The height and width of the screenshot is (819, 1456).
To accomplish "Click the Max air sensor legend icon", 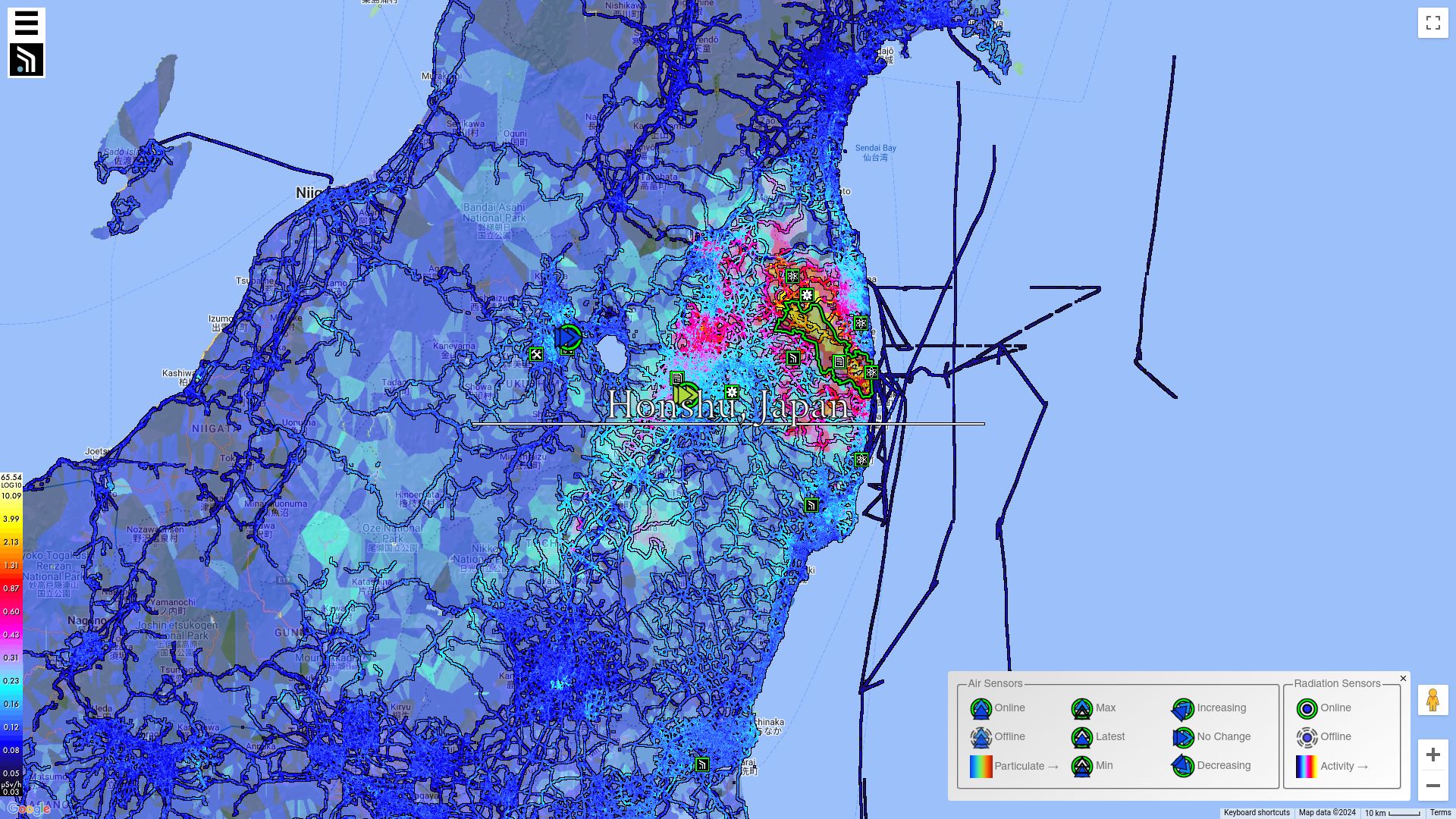I will point(1082,709).
